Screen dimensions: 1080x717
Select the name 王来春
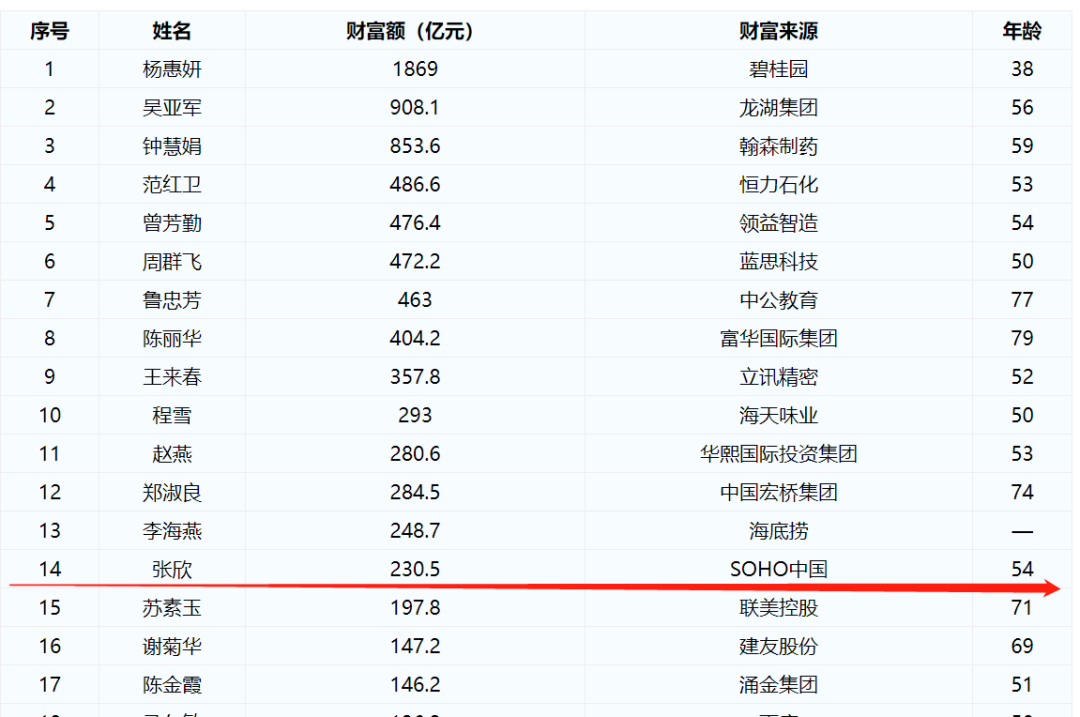pos(172,377)
